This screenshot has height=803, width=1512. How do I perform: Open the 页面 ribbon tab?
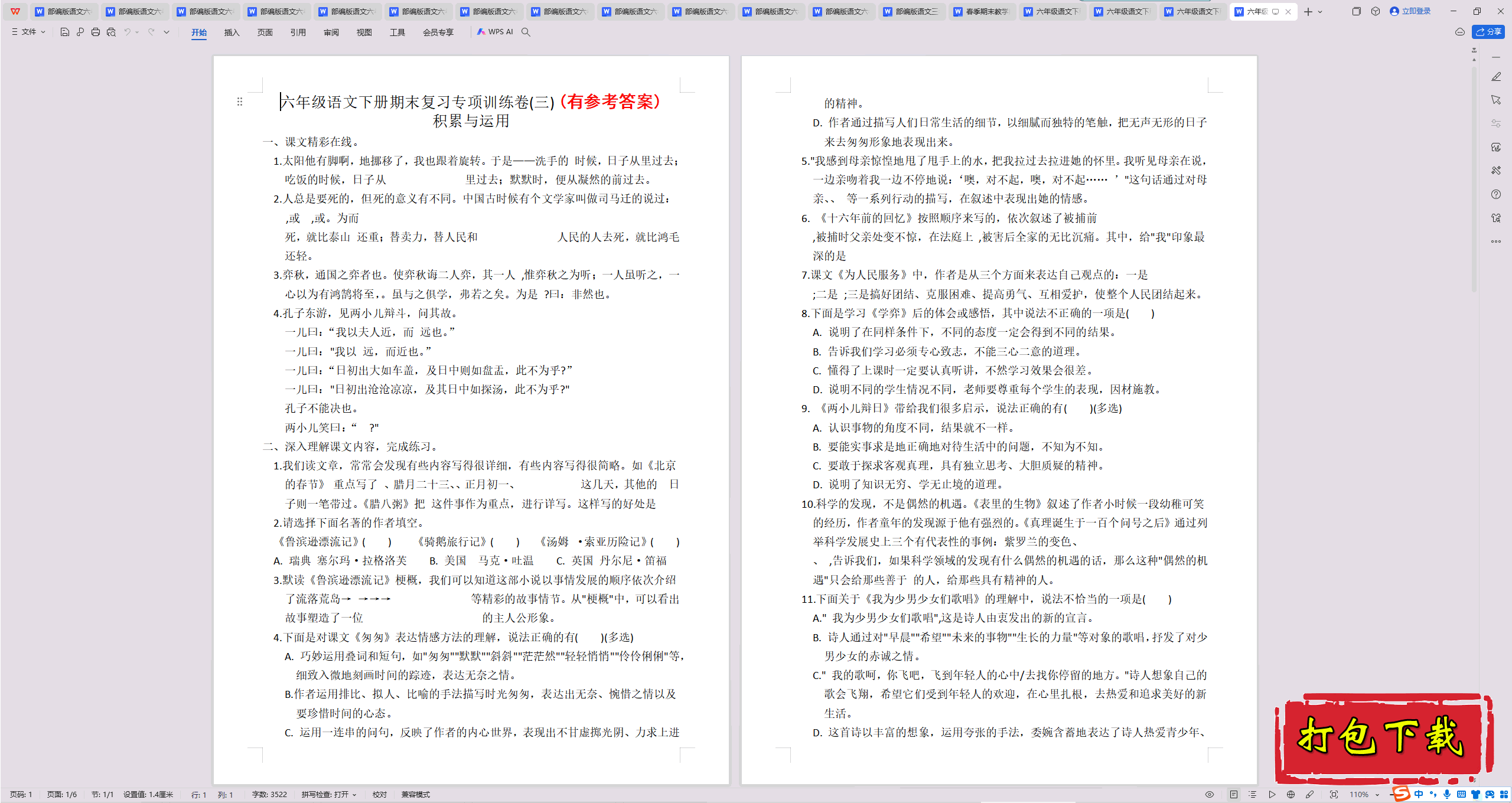[x=265, y=32]
